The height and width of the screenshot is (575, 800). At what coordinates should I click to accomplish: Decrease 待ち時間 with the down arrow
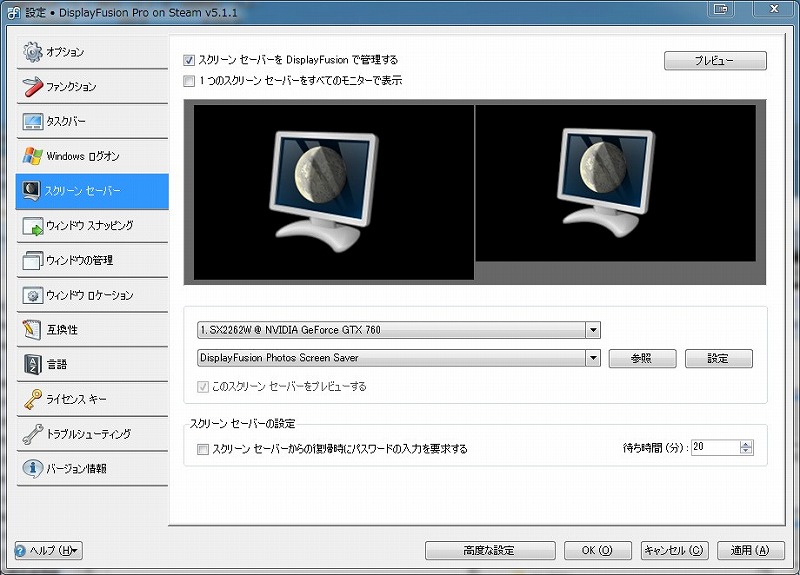coord(746,451)
